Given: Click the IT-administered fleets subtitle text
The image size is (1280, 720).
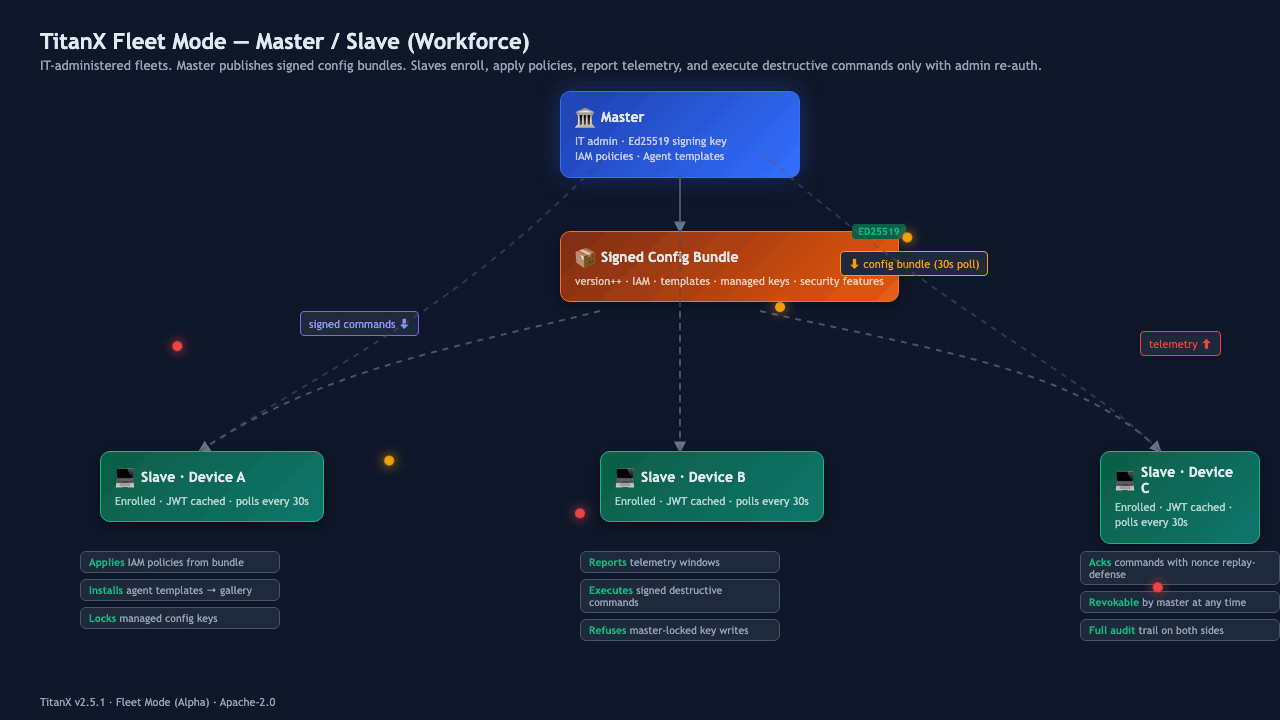Looking at the screenshot, I should (541, 66).
